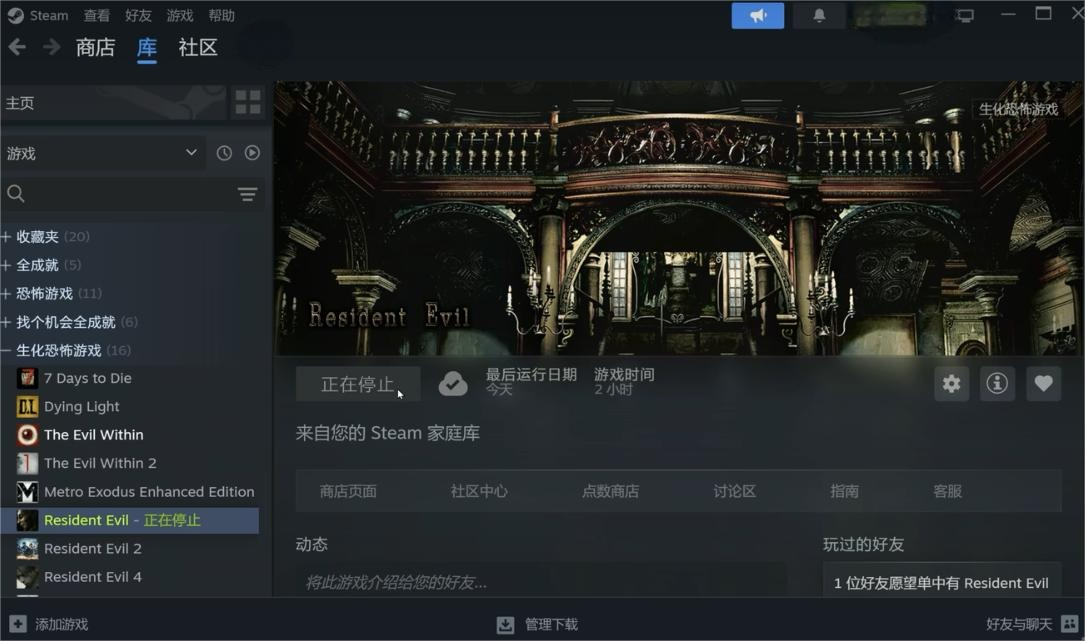The width and height of the screenshot is (1085, 641).
Task: Click the megaphone announcements icon
Action: click(757, 15)
